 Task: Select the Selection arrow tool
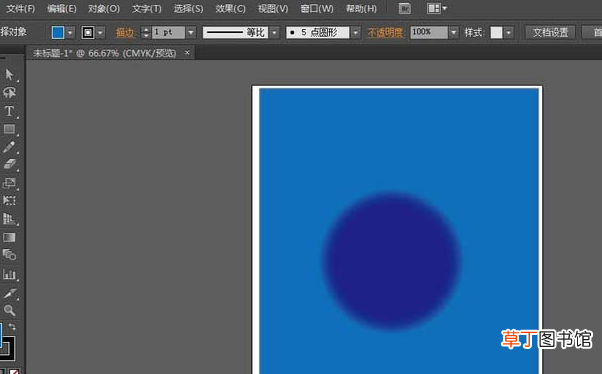pos(9,74)
